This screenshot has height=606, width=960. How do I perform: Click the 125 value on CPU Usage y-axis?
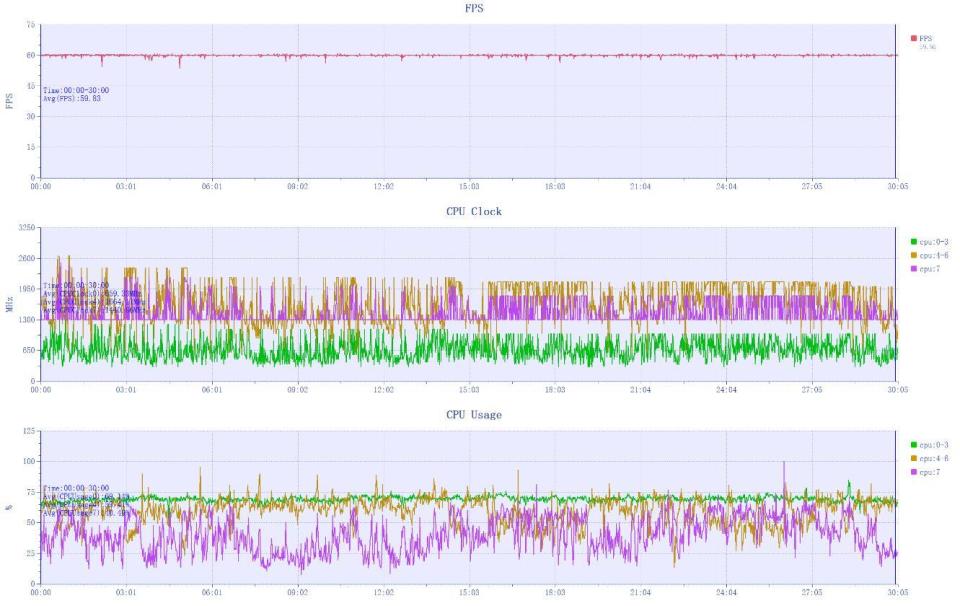[29, 430]
